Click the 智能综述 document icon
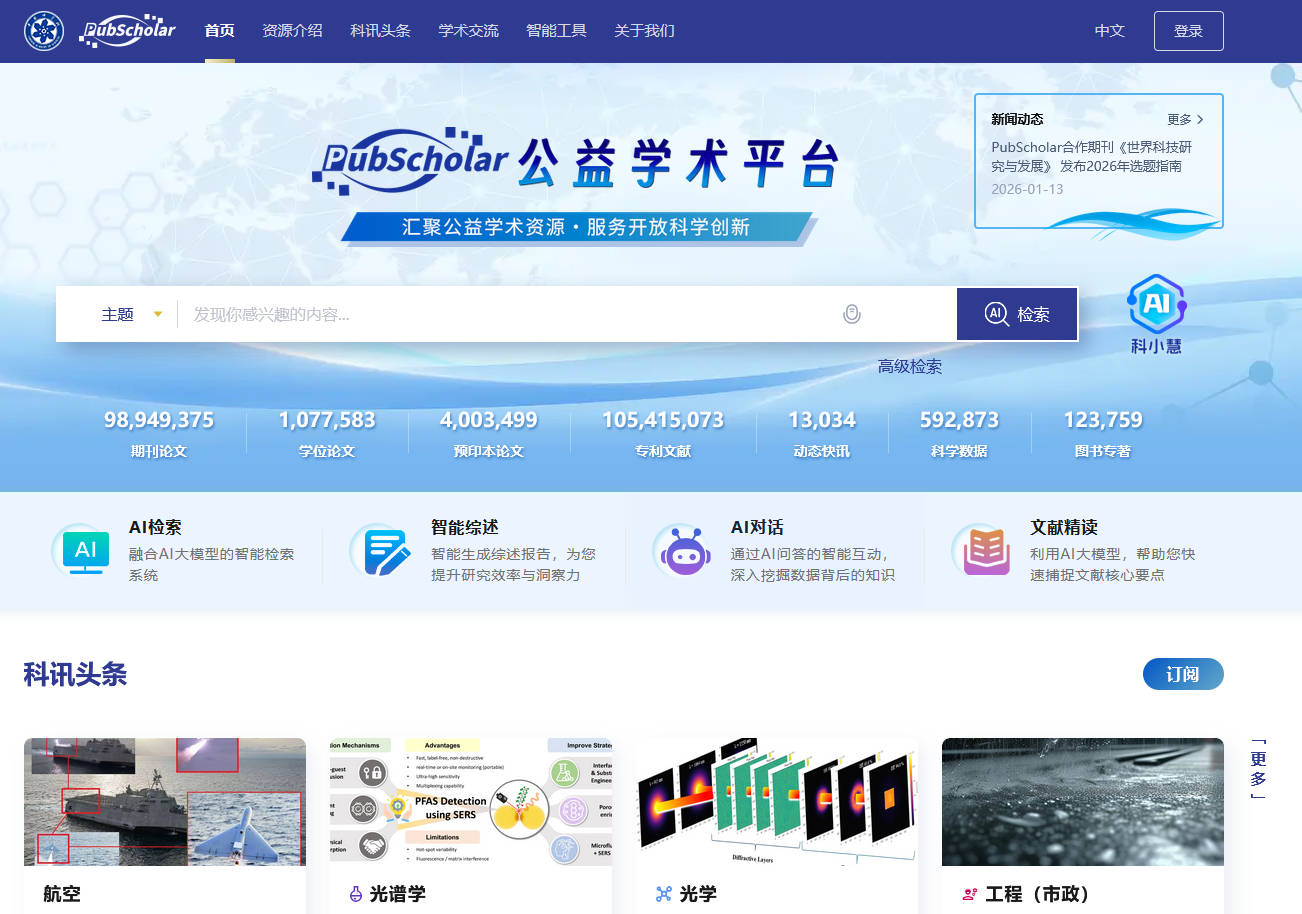The width and height of the screenshot is (1302, 914). [x=386, y=550]
